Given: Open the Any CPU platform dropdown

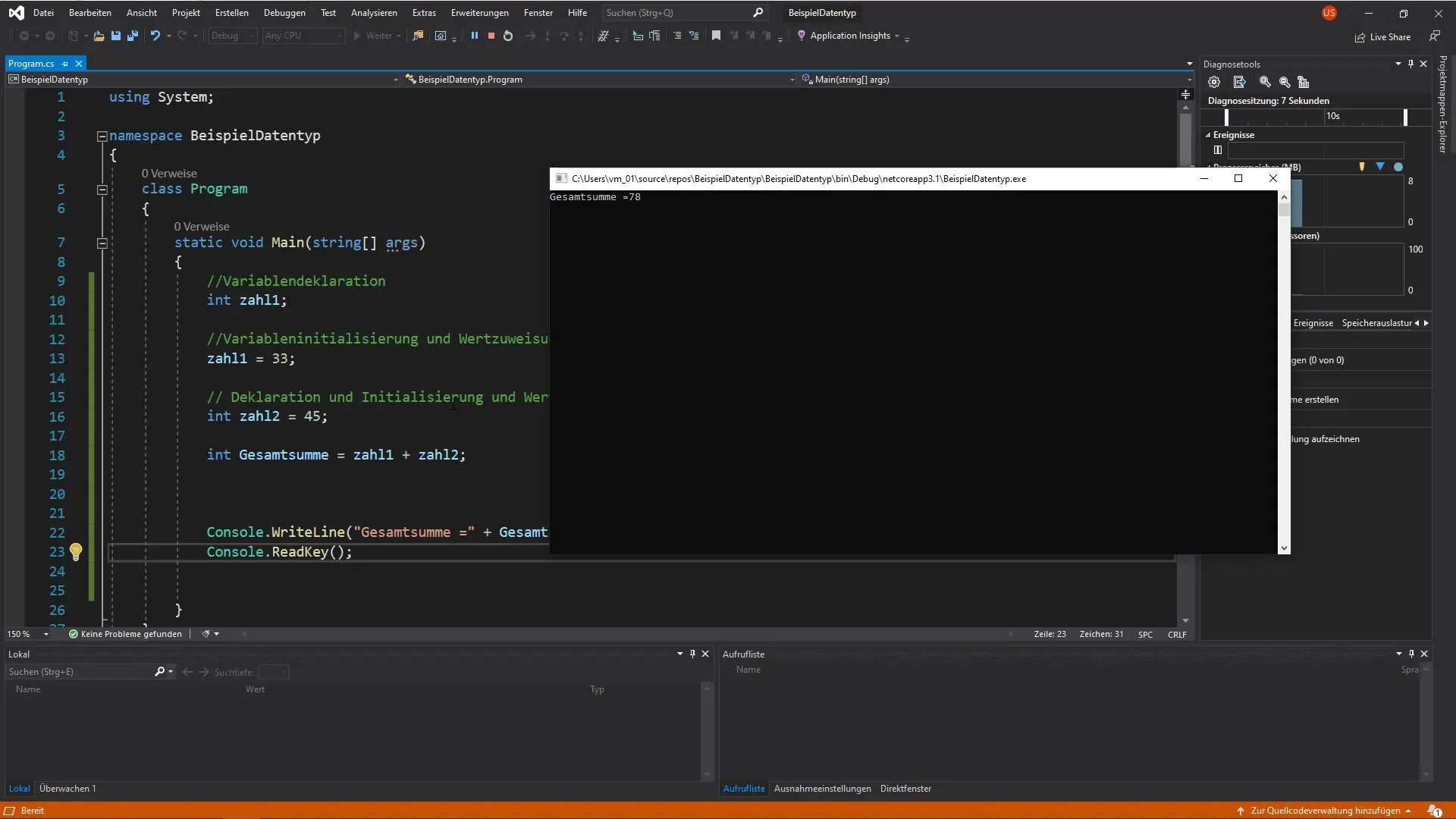Looking at the screenshot, I should point(303,36).
